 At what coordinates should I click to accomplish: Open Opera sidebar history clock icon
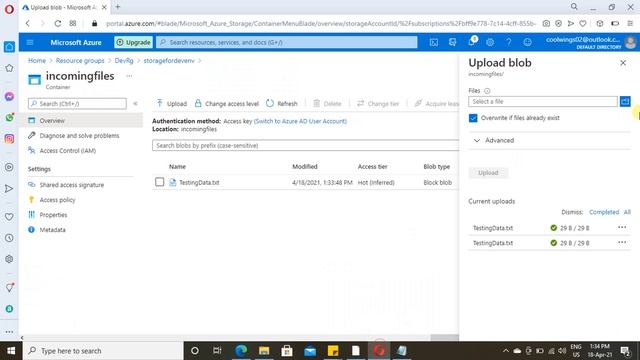(9, 238)
